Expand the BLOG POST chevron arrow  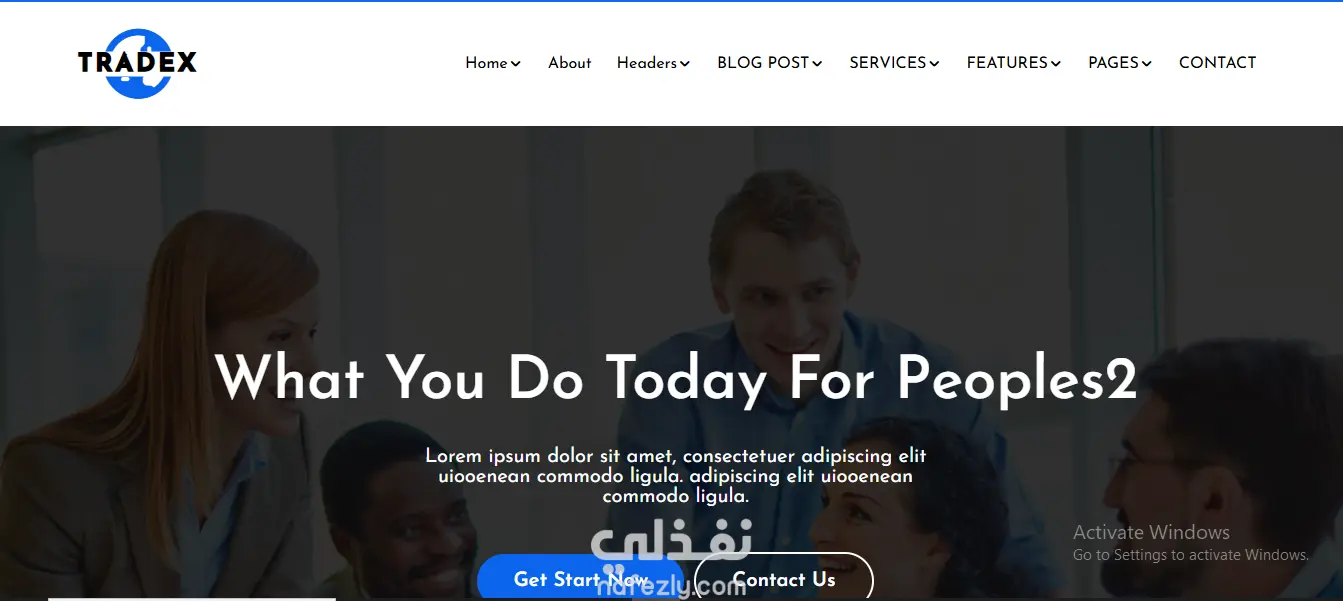coord(817,64)
